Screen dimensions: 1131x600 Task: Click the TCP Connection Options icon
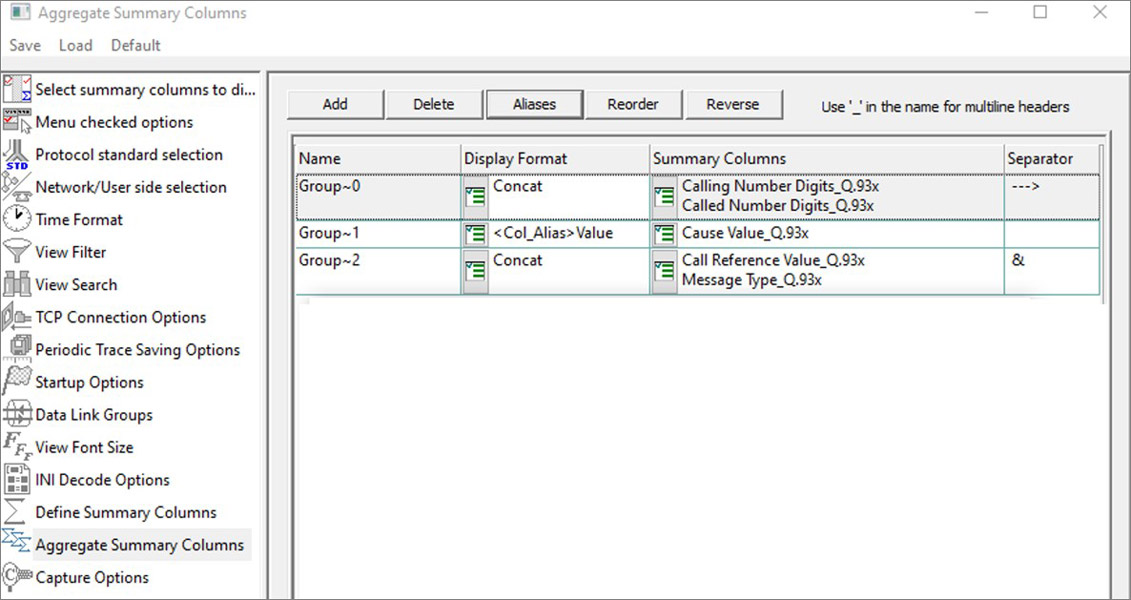coord(17,317)
